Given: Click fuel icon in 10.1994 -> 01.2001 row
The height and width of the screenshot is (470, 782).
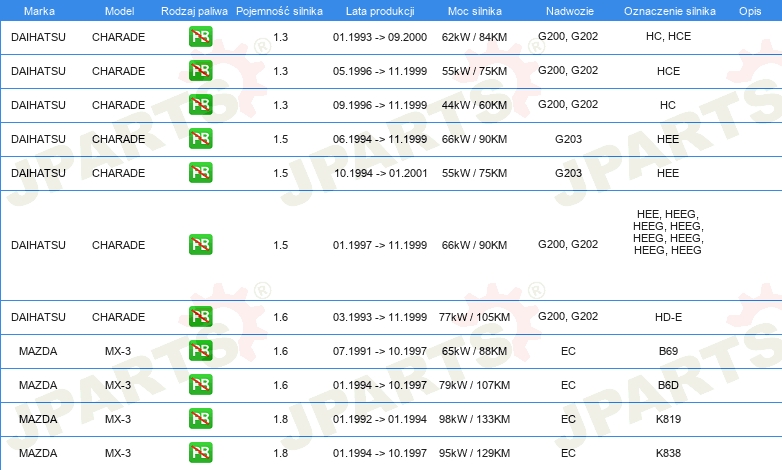Looking at the screenshot, I should (200, 172).
